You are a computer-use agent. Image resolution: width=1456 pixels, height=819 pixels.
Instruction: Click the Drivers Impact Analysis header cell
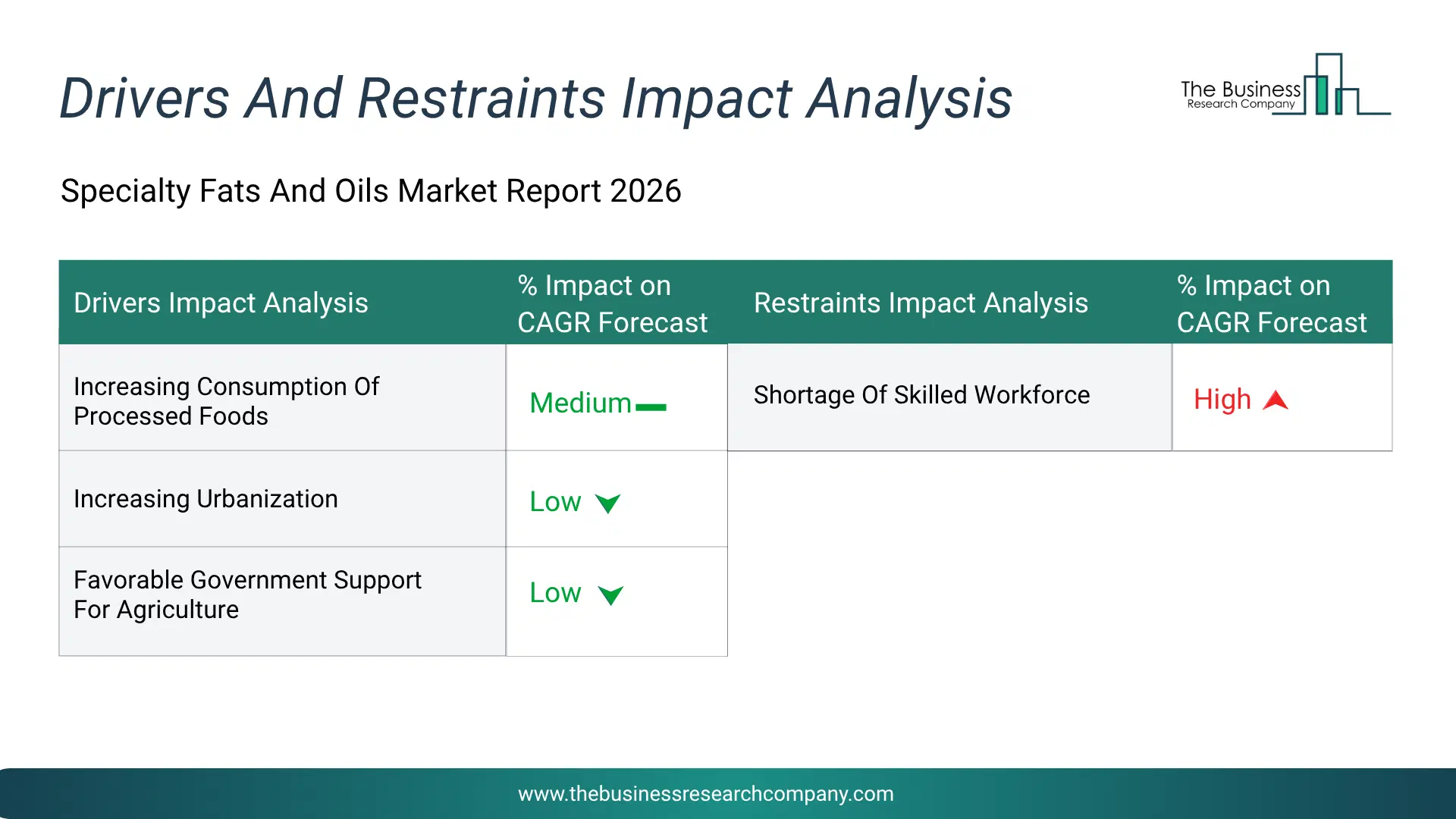coord(282,303)
